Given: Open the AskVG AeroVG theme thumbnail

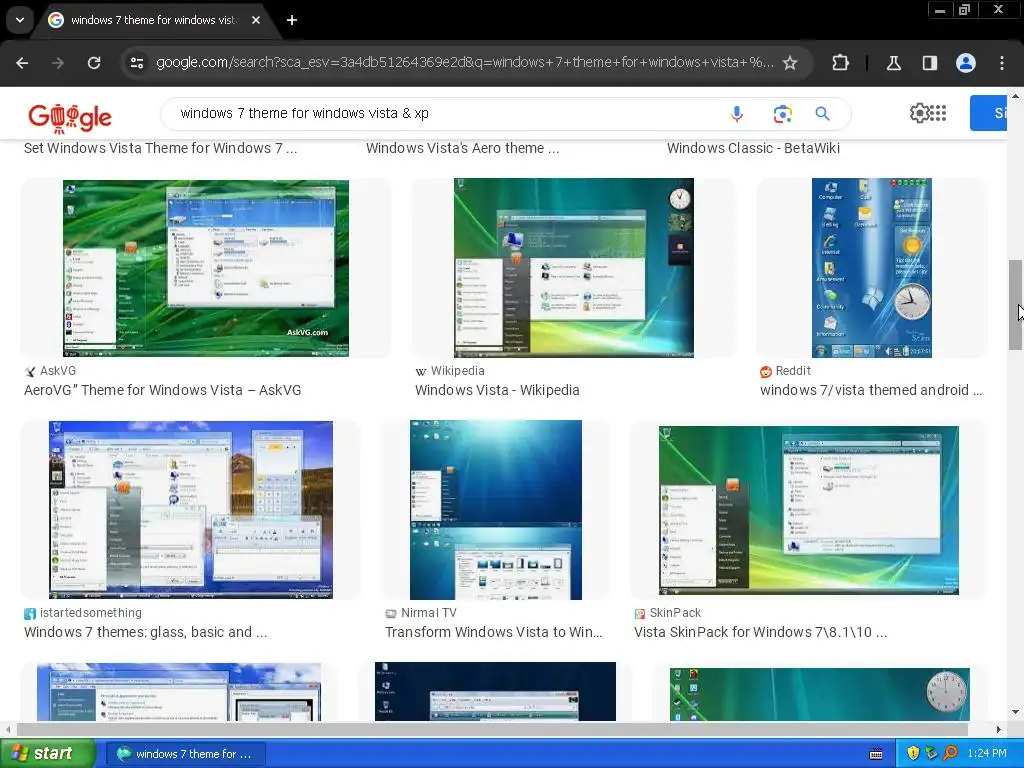Looking at the screenshot, I should (x=206, y=268).
